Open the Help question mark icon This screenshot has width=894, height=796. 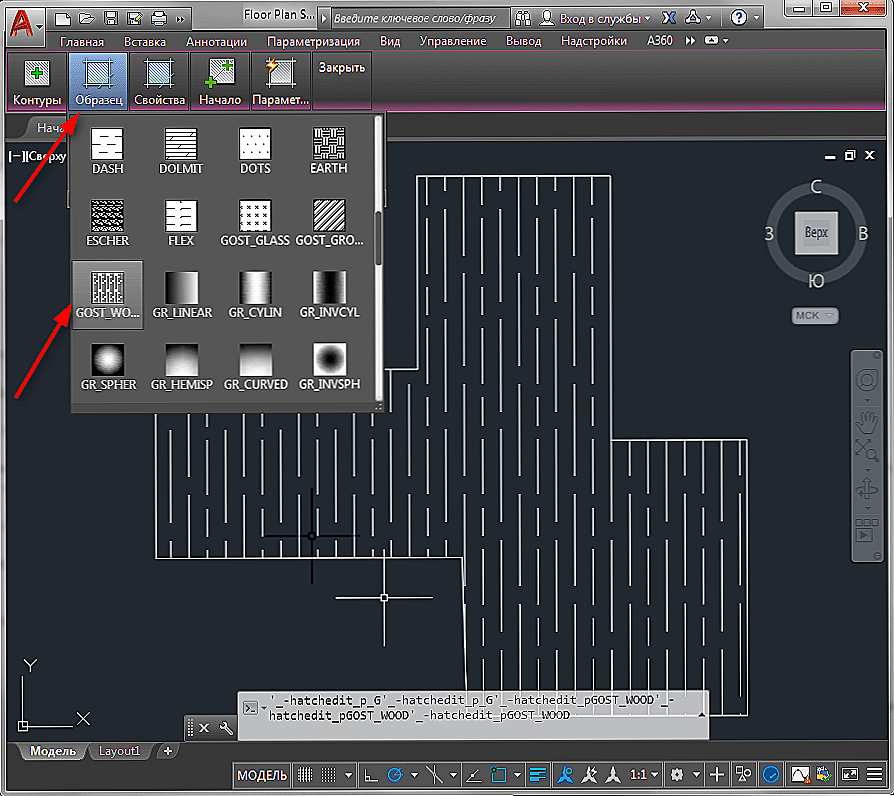coord(739,18)
